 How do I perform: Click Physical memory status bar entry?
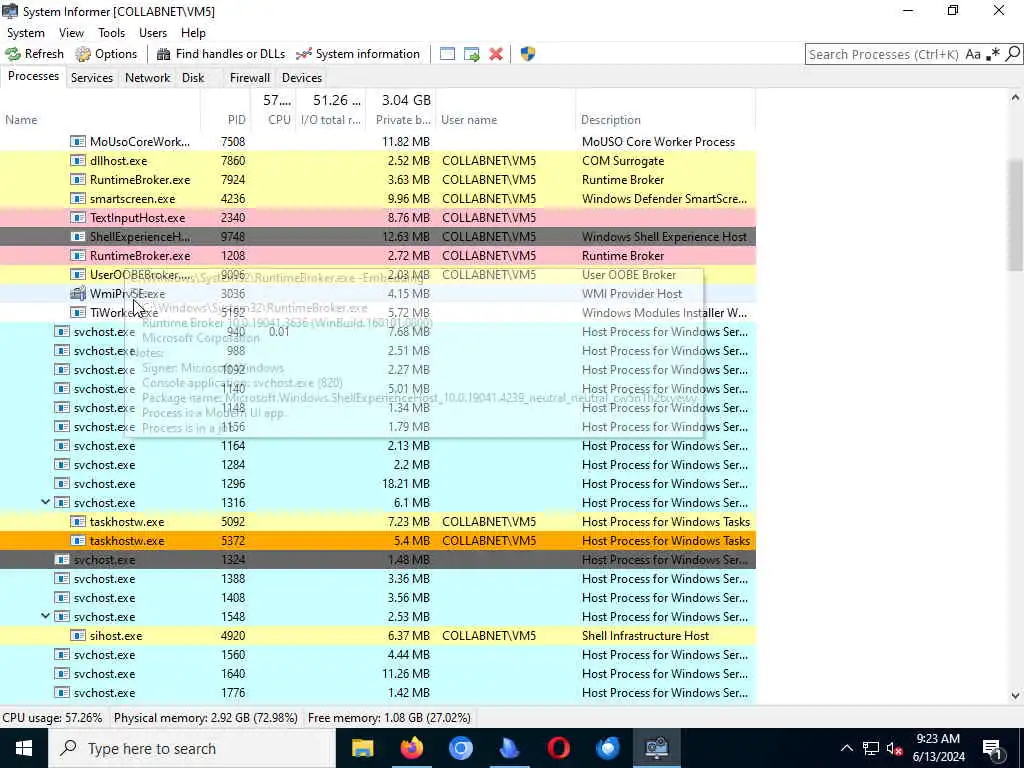[x=206, y=718]
